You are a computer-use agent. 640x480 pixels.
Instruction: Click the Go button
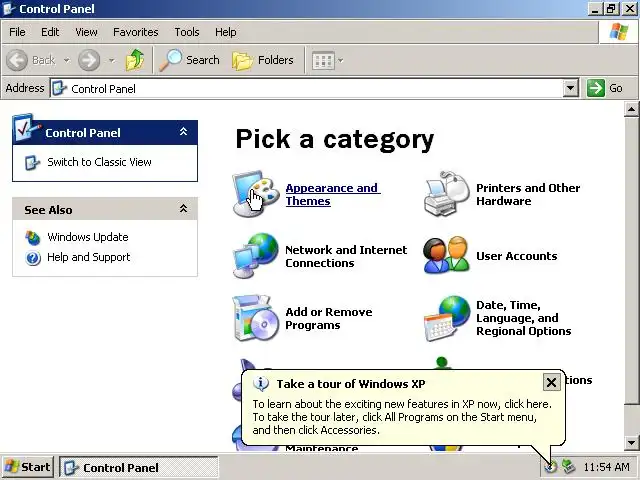605,88
